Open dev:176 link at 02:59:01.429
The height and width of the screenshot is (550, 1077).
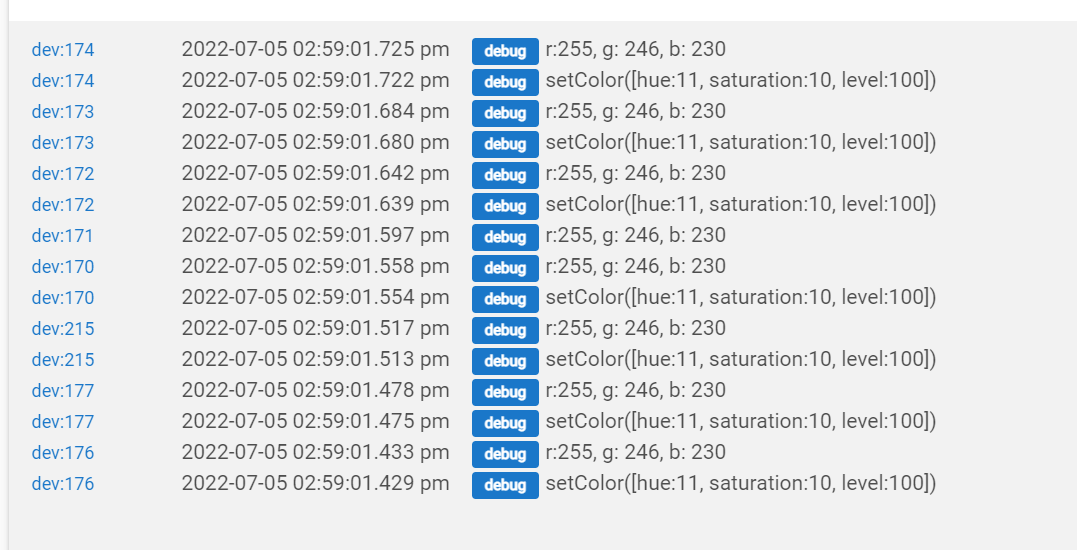point(63,483)
